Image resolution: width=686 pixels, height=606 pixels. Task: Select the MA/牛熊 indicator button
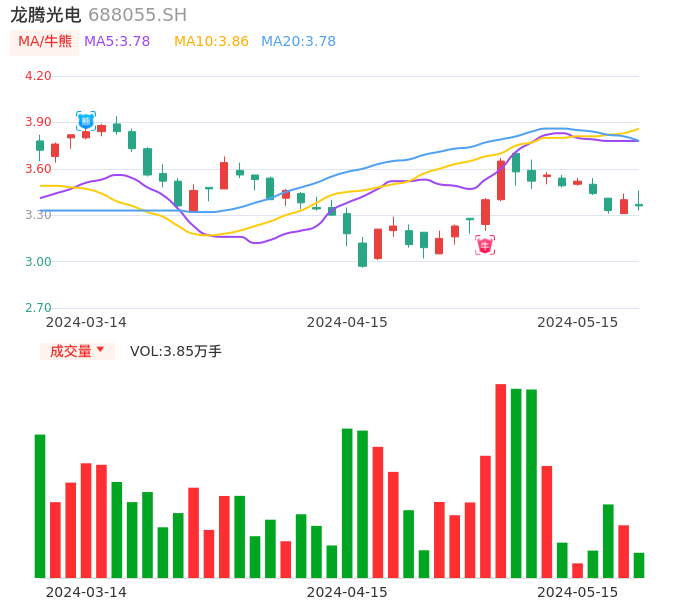[45, 42]
